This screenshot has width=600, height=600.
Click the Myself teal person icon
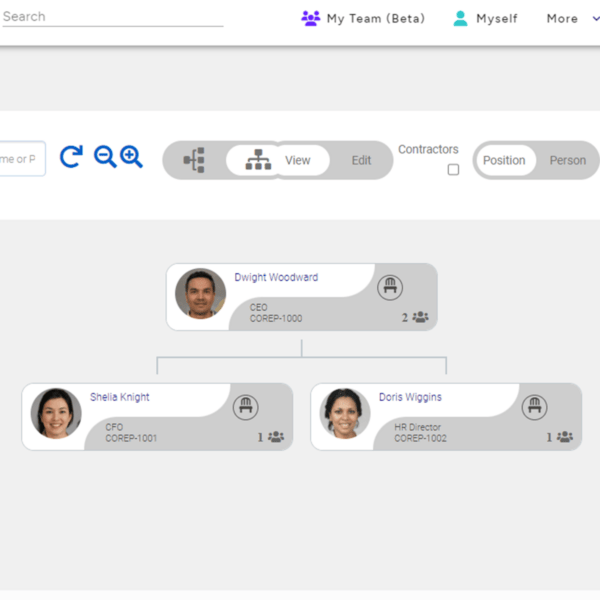[x=460, y=18]
